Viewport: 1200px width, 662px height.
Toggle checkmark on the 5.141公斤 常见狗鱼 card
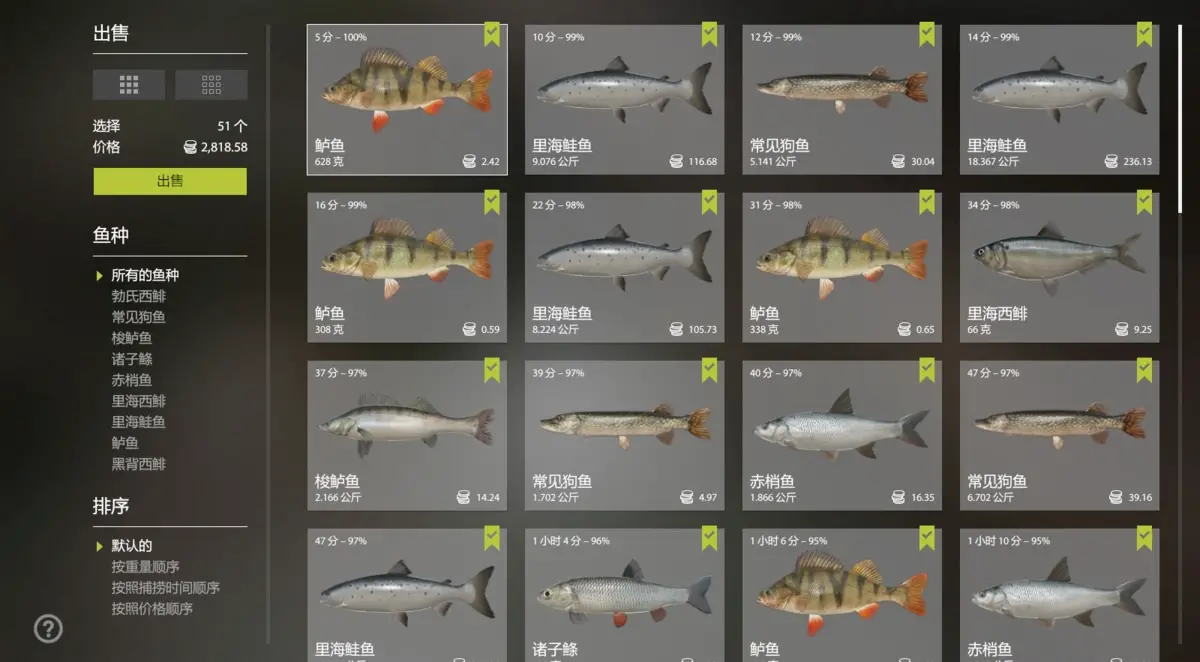point(927,35)
